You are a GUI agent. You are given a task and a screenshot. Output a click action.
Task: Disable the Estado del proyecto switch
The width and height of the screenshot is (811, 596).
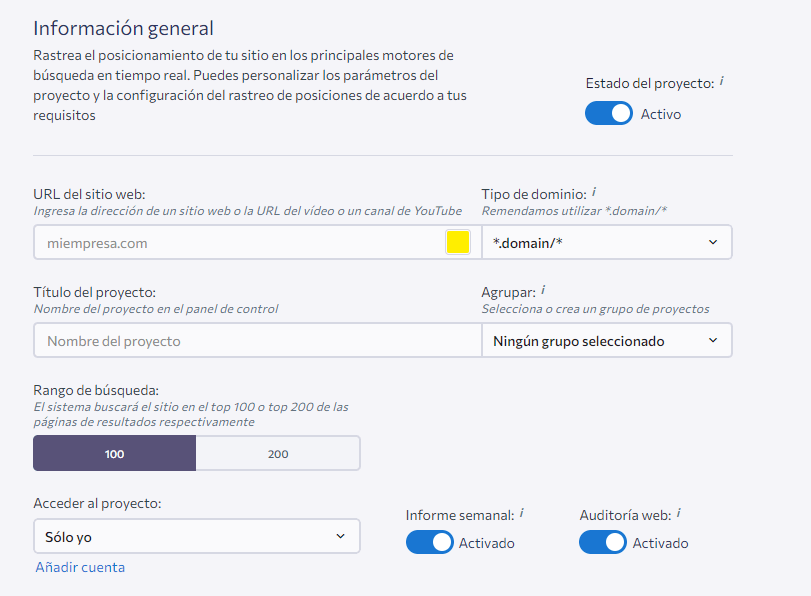click(x=609, y=114)
